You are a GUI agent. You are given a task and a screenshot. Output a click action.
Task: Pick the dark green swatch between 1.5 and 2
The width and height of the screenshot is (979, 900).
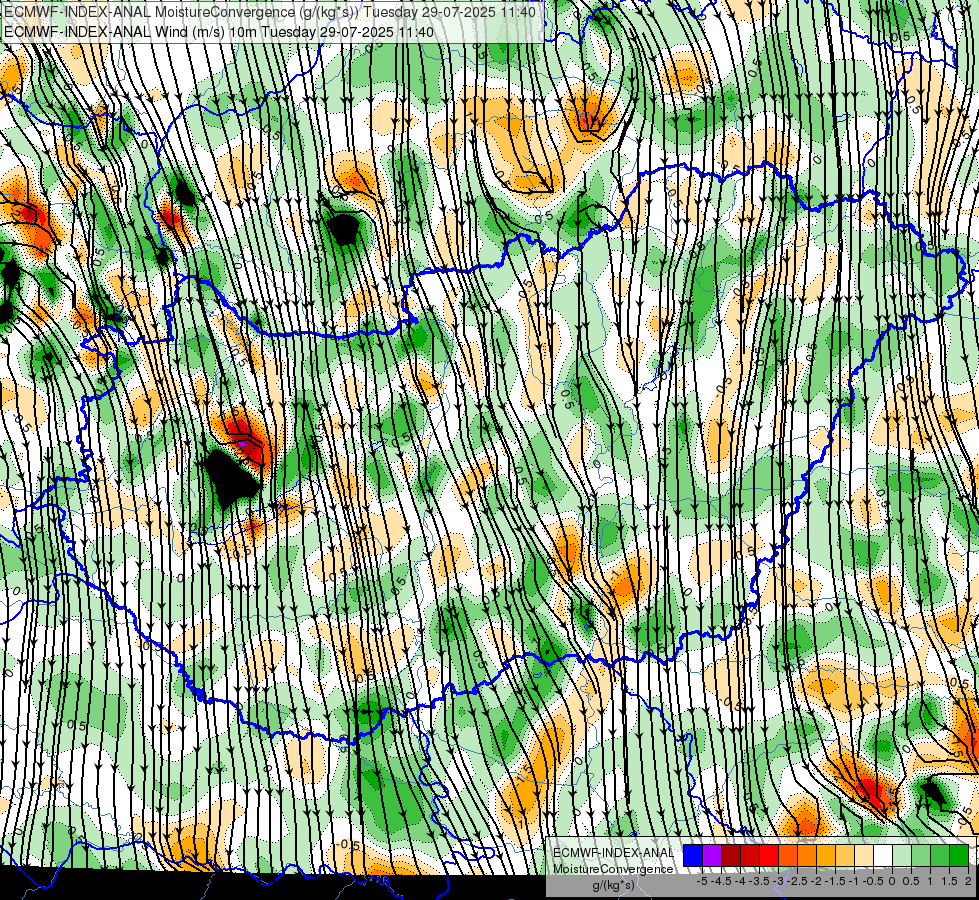[959, 856]
